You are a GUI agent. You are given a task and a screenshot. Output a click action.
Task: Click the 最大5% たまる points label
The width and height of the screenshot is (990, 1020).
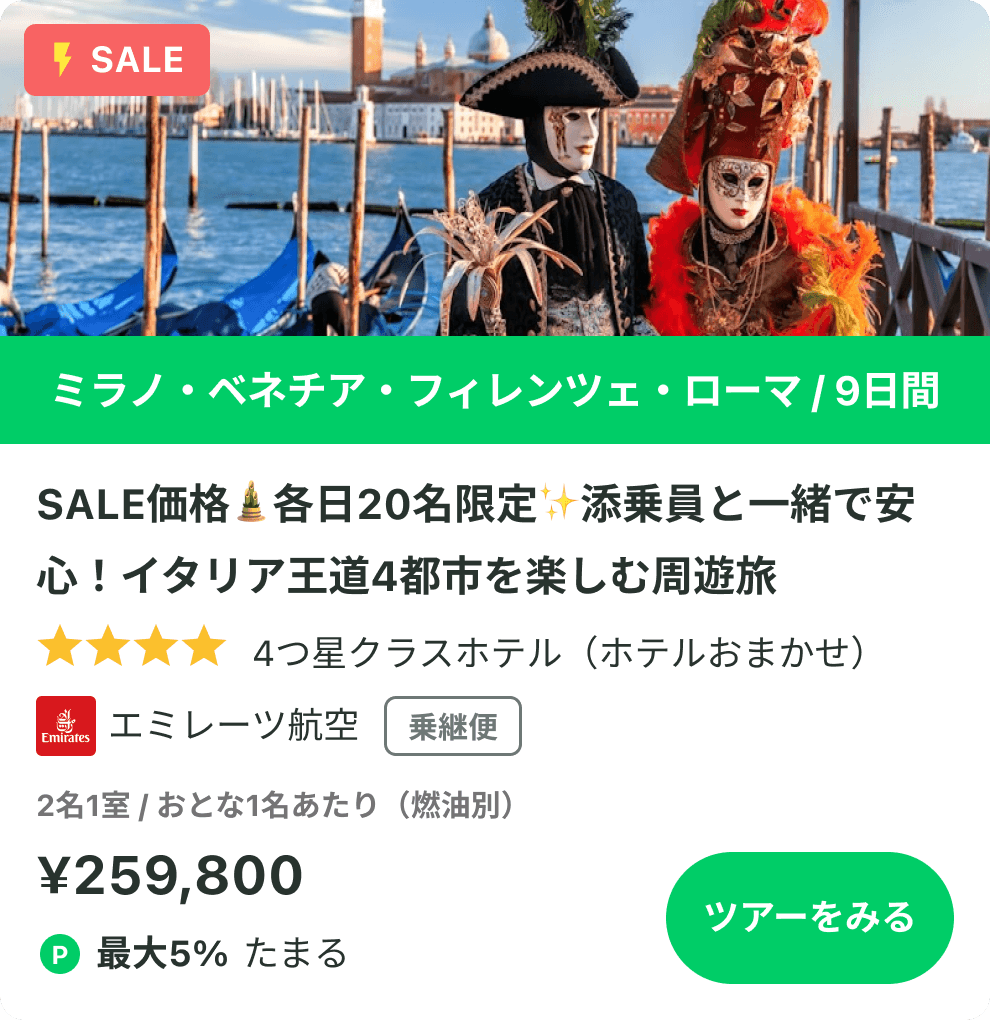pyautogui.click(x=222, y=954)
